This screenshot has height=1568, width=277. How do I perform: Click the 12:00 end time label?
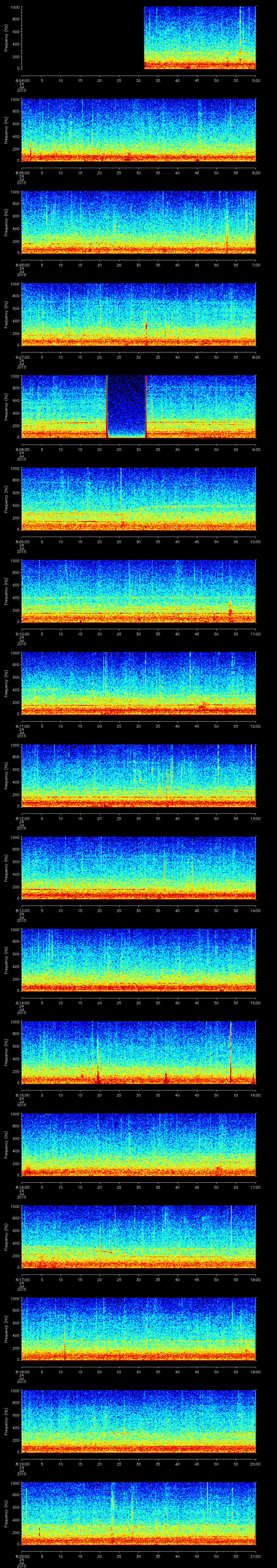click(256, 726)
